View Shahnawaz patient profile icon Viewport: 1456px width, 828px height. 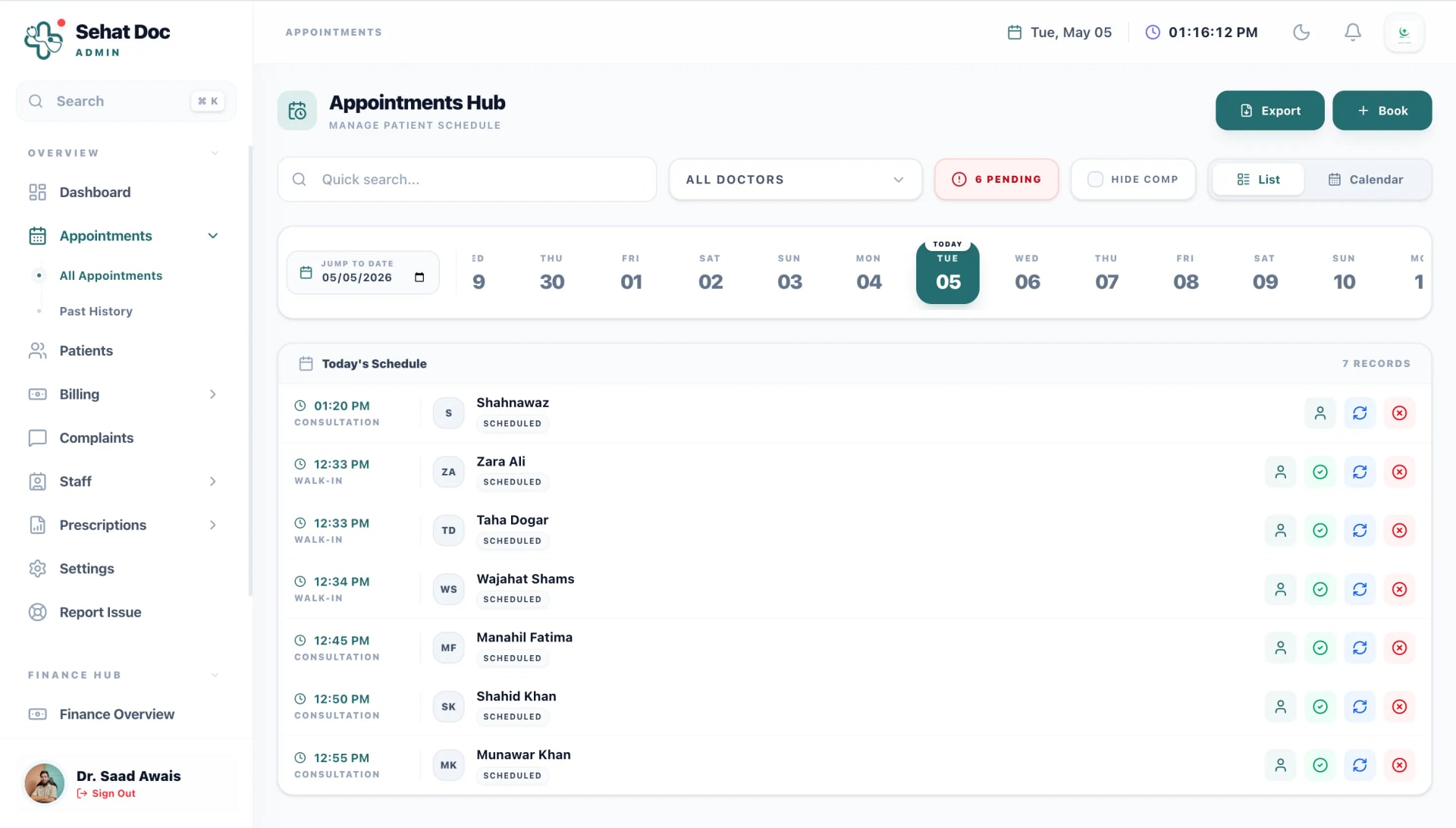click(x=1320, y=413)
